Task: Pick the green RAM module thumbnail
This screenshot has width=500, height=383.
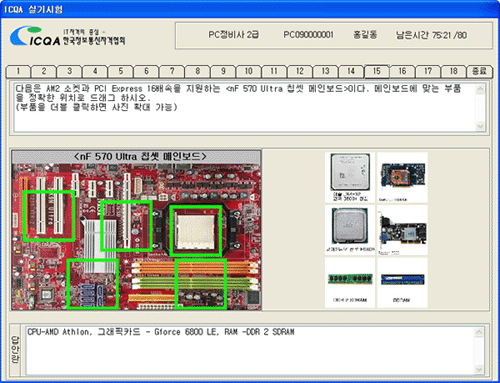Action: click(350, 282)
